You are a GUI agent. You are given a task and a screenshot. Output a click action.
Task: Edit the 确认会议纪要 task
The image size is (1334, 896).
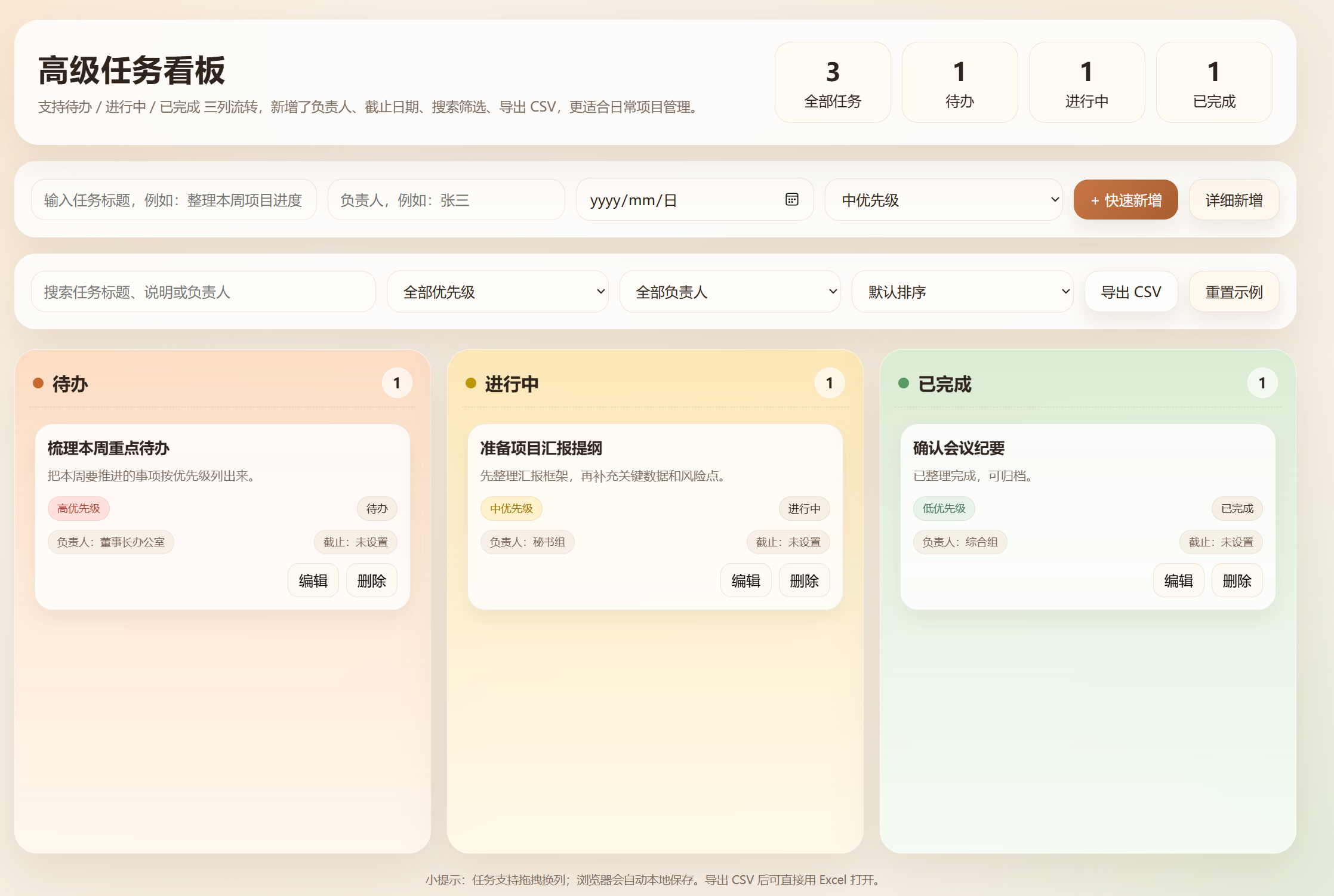(x=1178, y=580)
